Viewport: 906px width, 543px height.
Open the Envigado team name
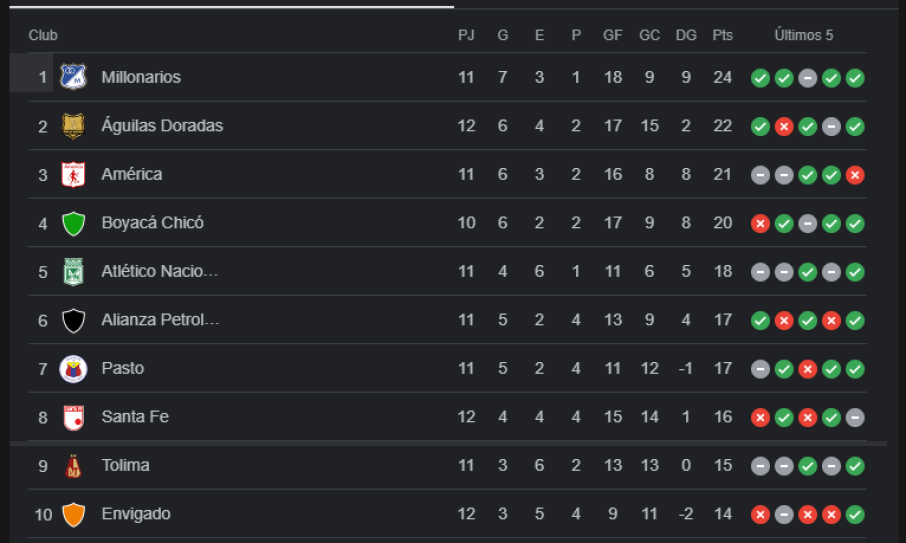pos(136,514)
